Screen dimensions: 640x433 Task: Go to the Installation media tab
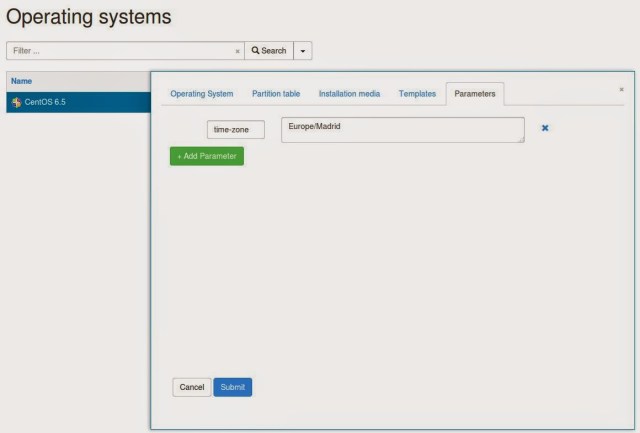pyautogui.click(x=349, y=94)
